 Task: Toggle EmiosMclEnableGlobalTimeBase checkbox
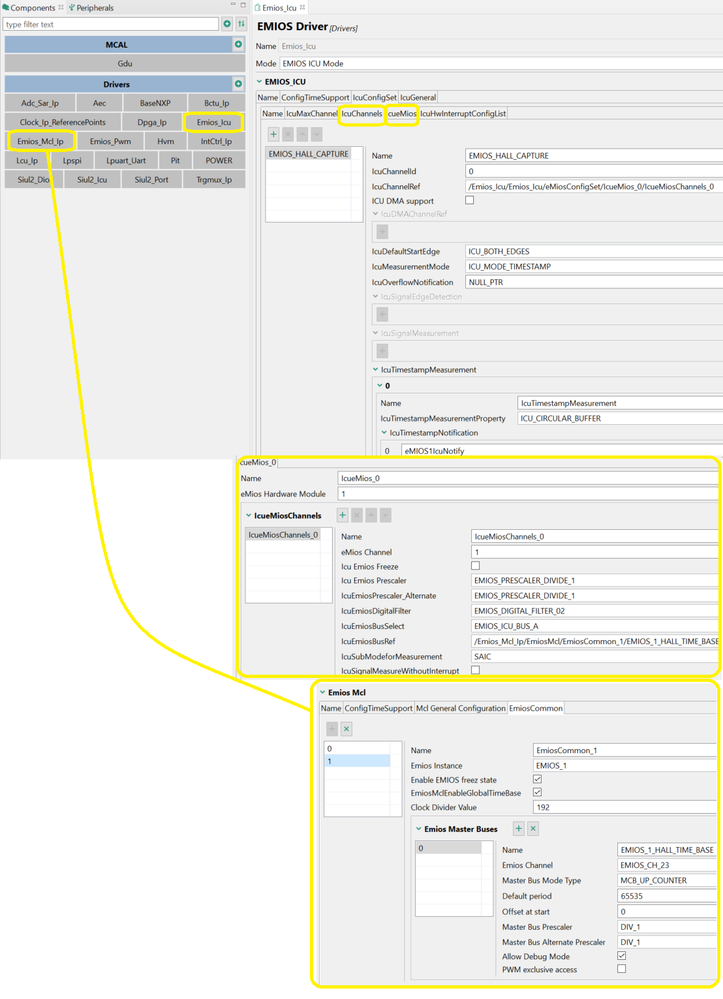click(538, 793)
